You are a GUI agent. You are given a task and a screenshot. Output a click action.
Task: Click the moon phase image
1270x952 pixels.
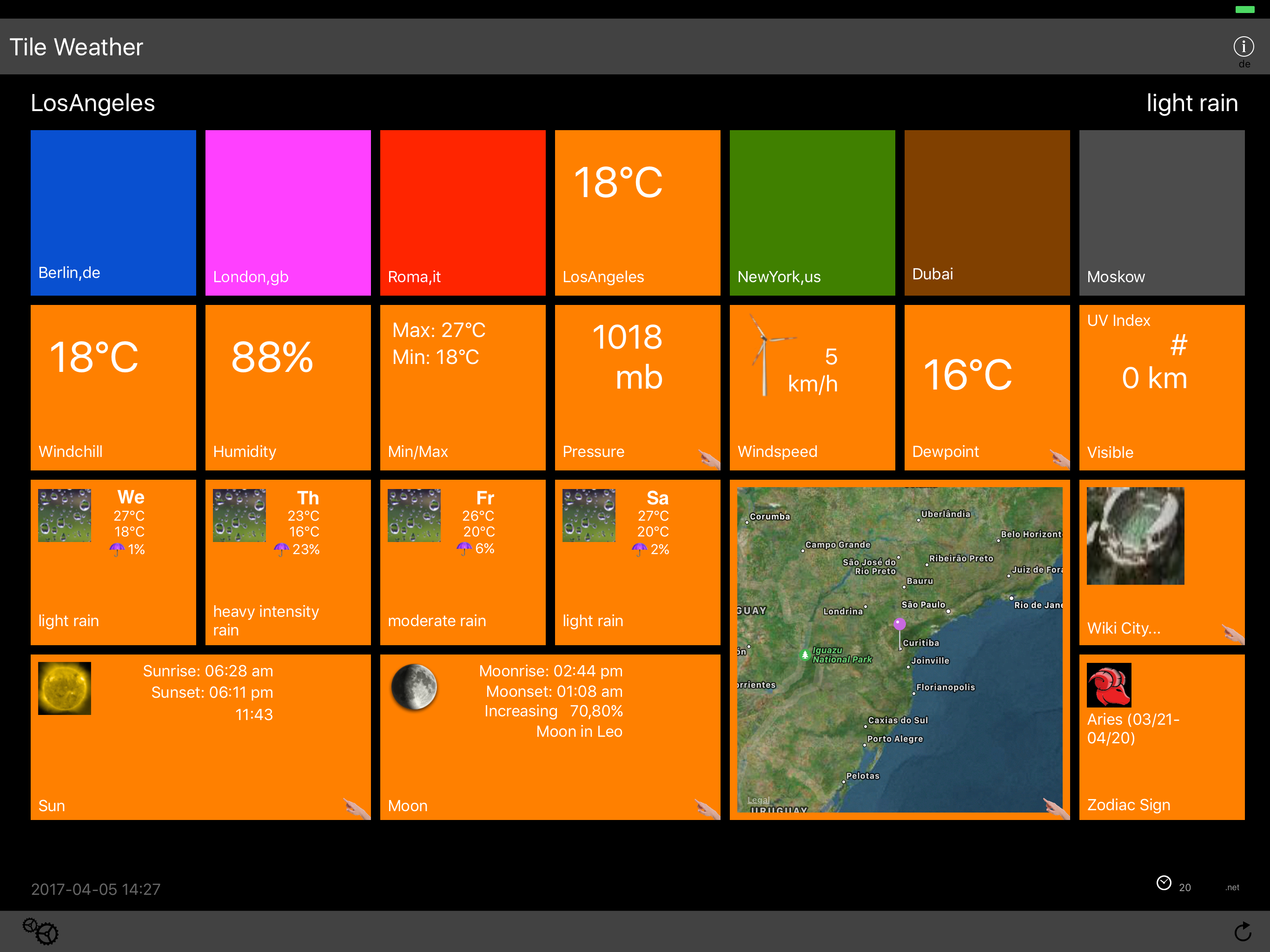pos(414,688)
